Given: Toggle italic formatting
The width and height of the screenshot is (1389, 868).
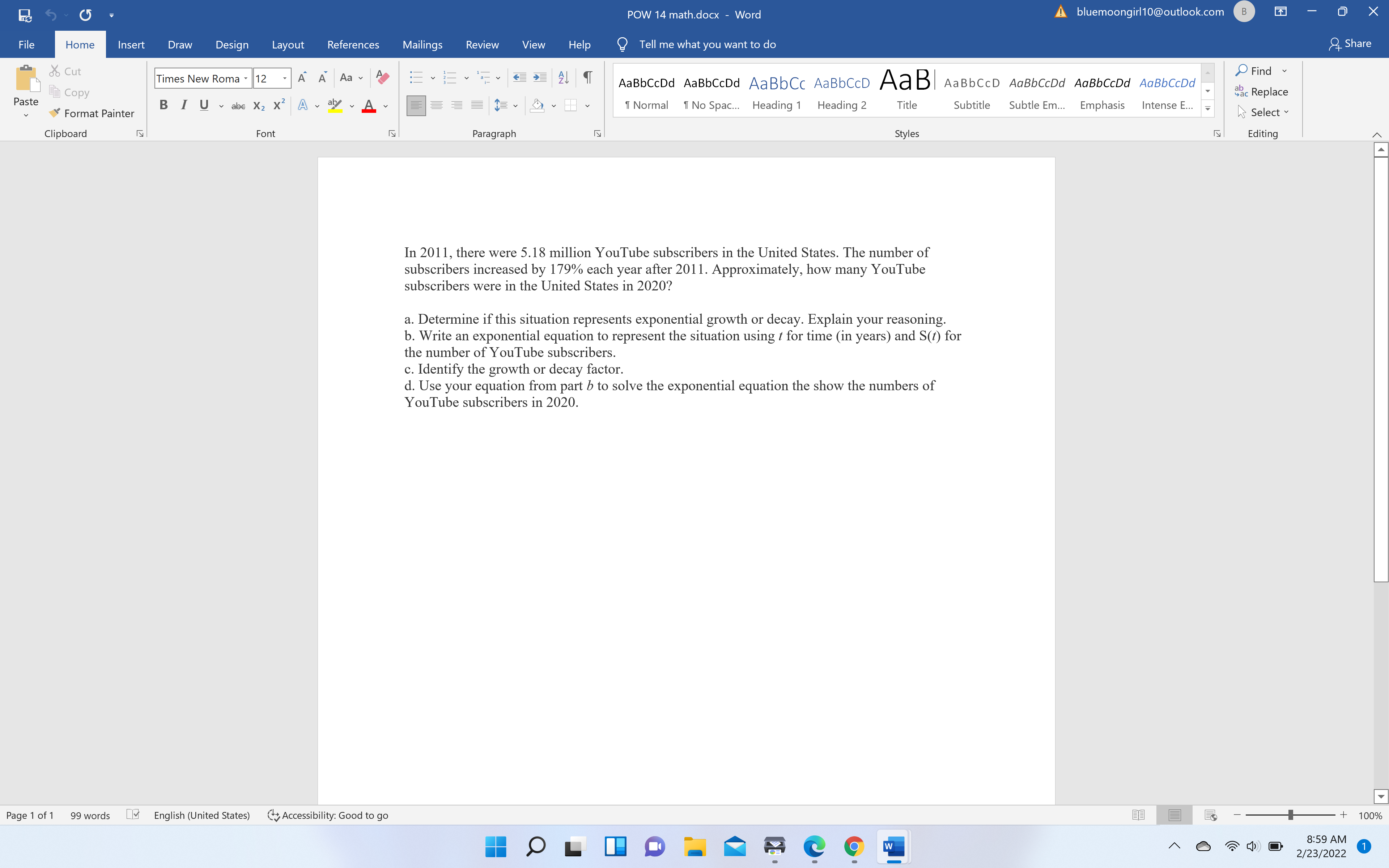Looking at the screenshot, I should [x=184, y=105].
